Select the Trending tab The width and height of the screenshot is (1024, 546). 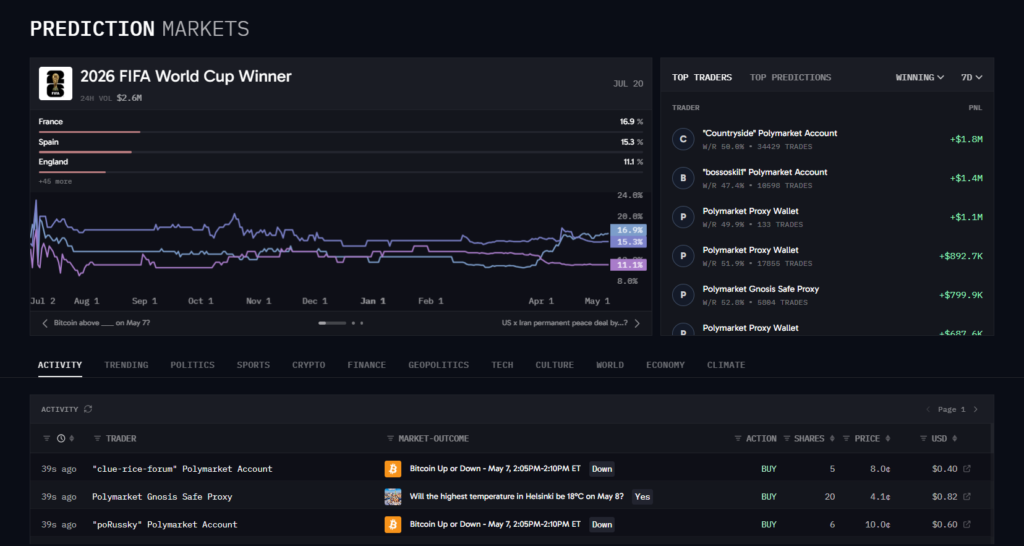coord(126,365)
